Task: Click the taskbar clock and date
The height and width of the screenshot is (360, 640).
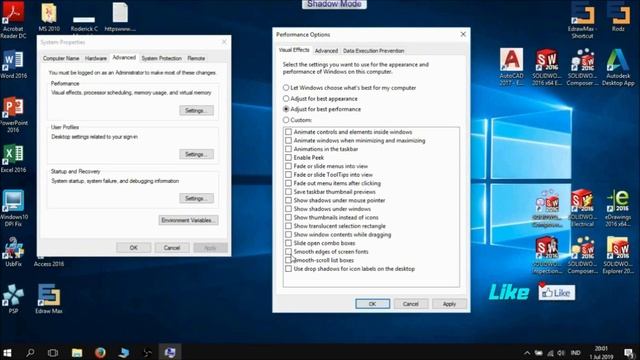Action: coord(601,353)
